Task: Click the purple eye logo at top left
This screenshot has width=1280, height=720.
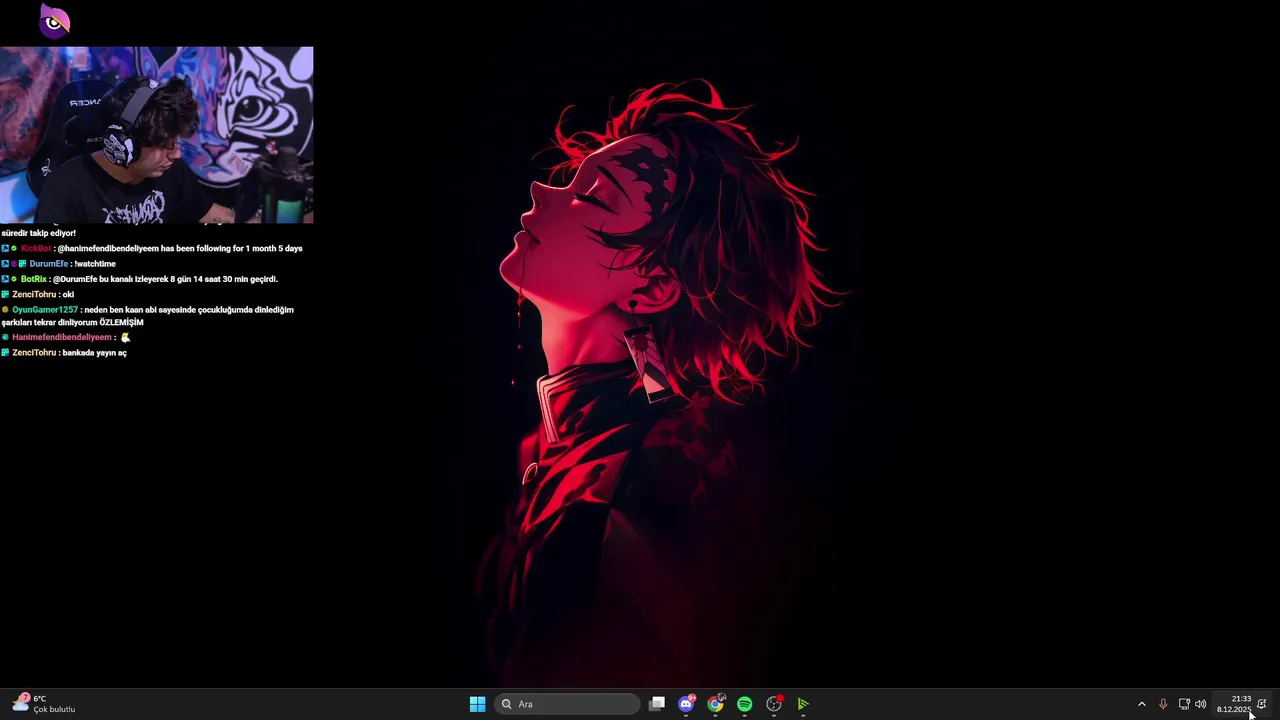Action: [x=54, y=21]
